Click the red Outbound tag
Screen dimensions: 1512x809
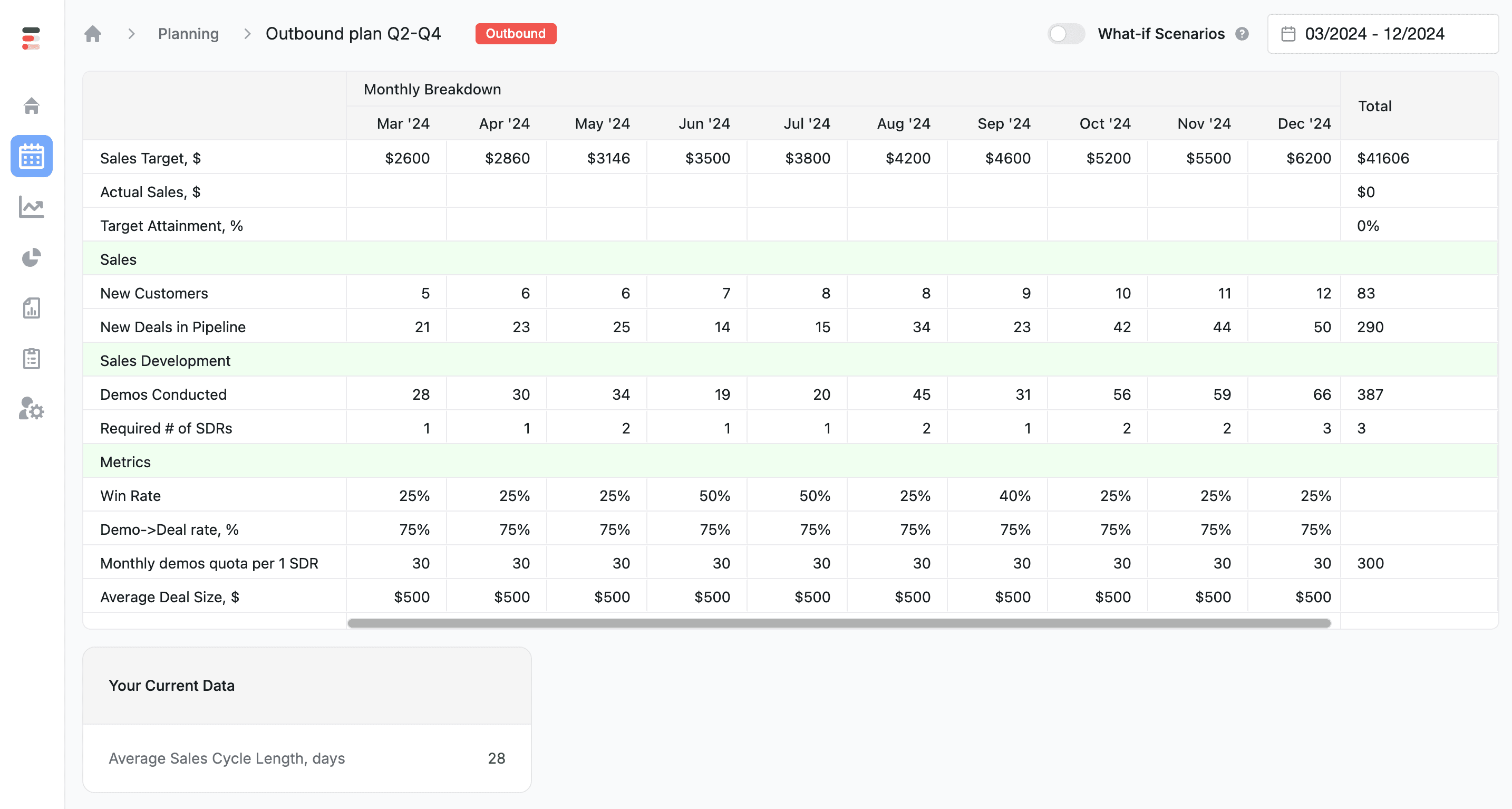[516, 33]
